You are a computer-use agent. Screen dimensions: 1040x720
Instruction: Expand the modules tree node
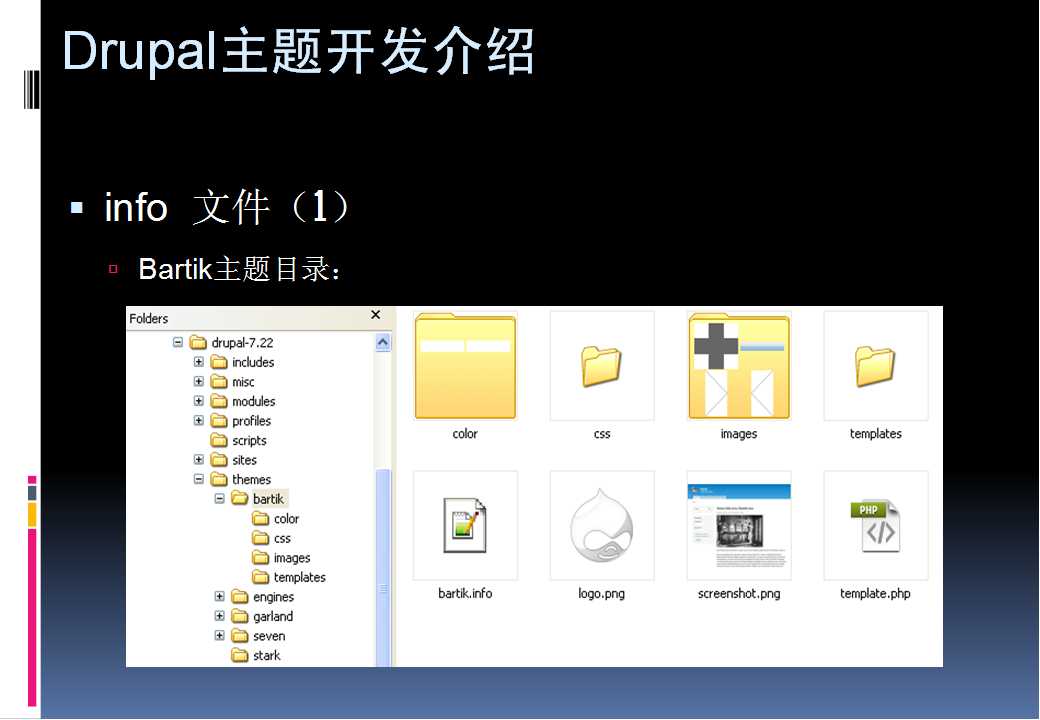pos(198,401)
